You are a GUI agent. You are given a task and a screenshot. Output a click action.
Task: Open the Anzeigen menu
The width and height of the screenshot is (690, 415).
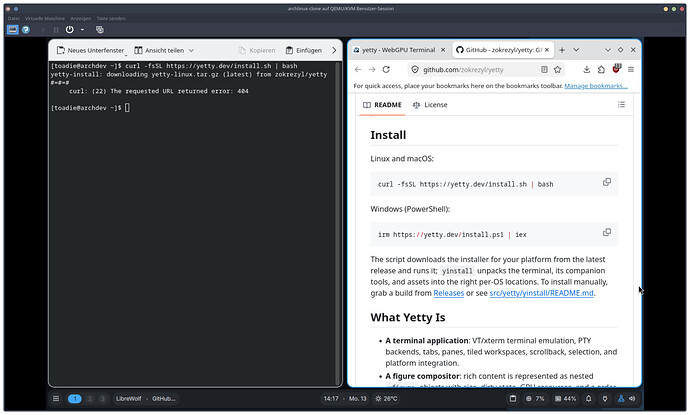[x=81, y=18]
